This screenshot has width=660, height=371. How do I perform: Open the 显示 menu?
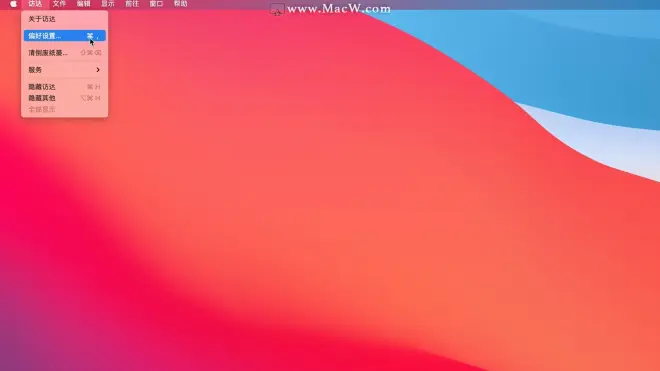[x=108, y=4]
